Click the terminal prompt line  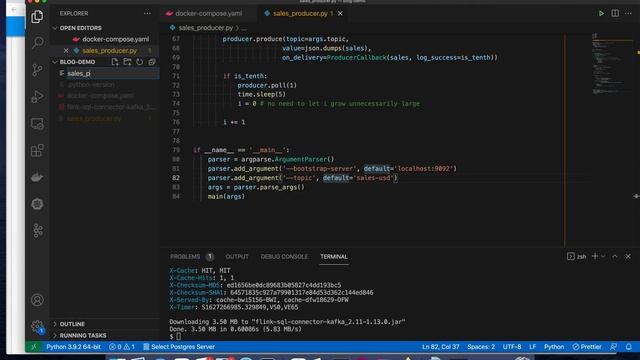(176, 336)
